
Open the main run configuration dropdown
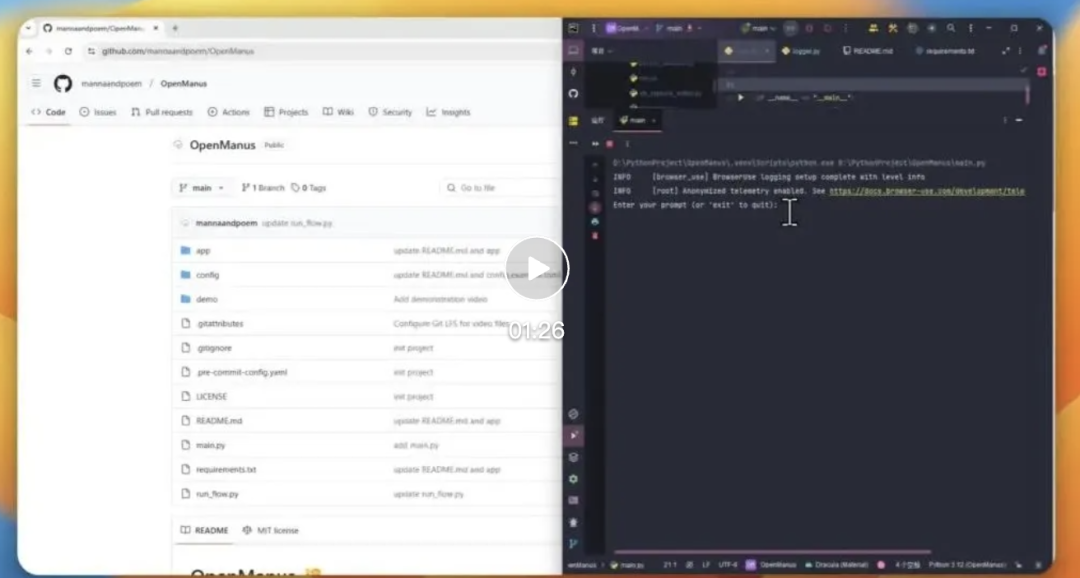click(x=758, y=28)
